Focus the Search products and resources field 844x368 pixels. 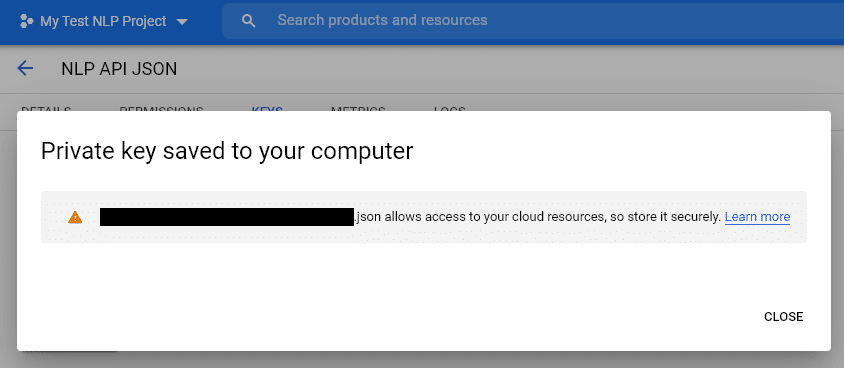pyautogui.click(x=533, y=21)
